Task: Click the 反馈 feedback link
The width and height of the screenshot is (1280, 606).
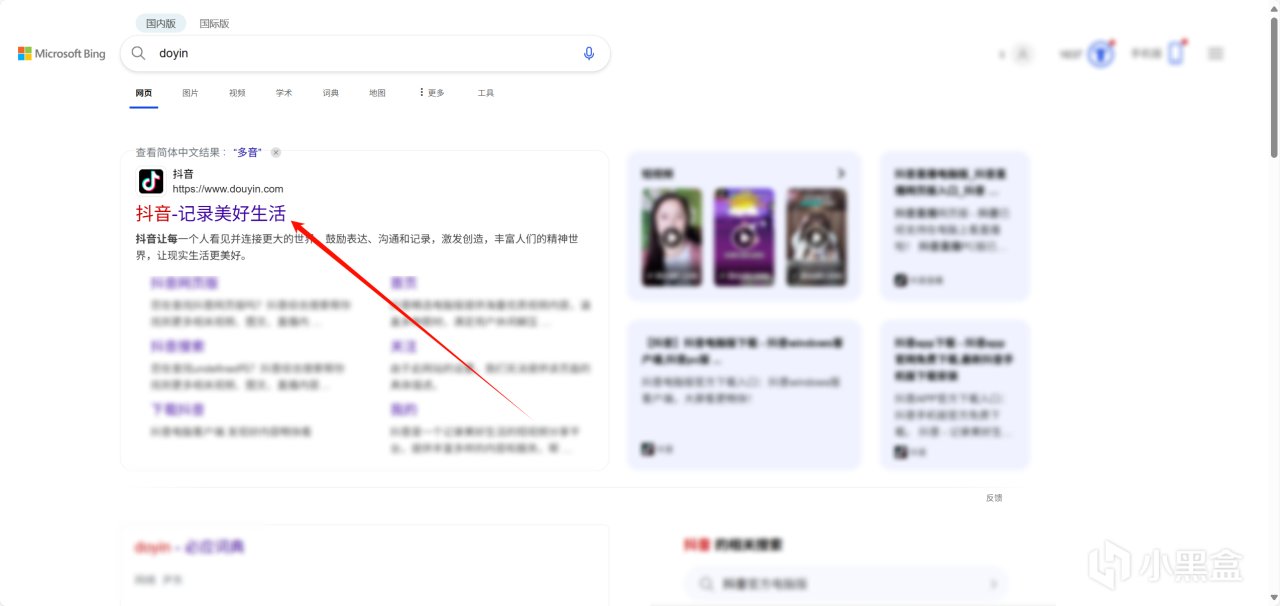Action: 994,497
